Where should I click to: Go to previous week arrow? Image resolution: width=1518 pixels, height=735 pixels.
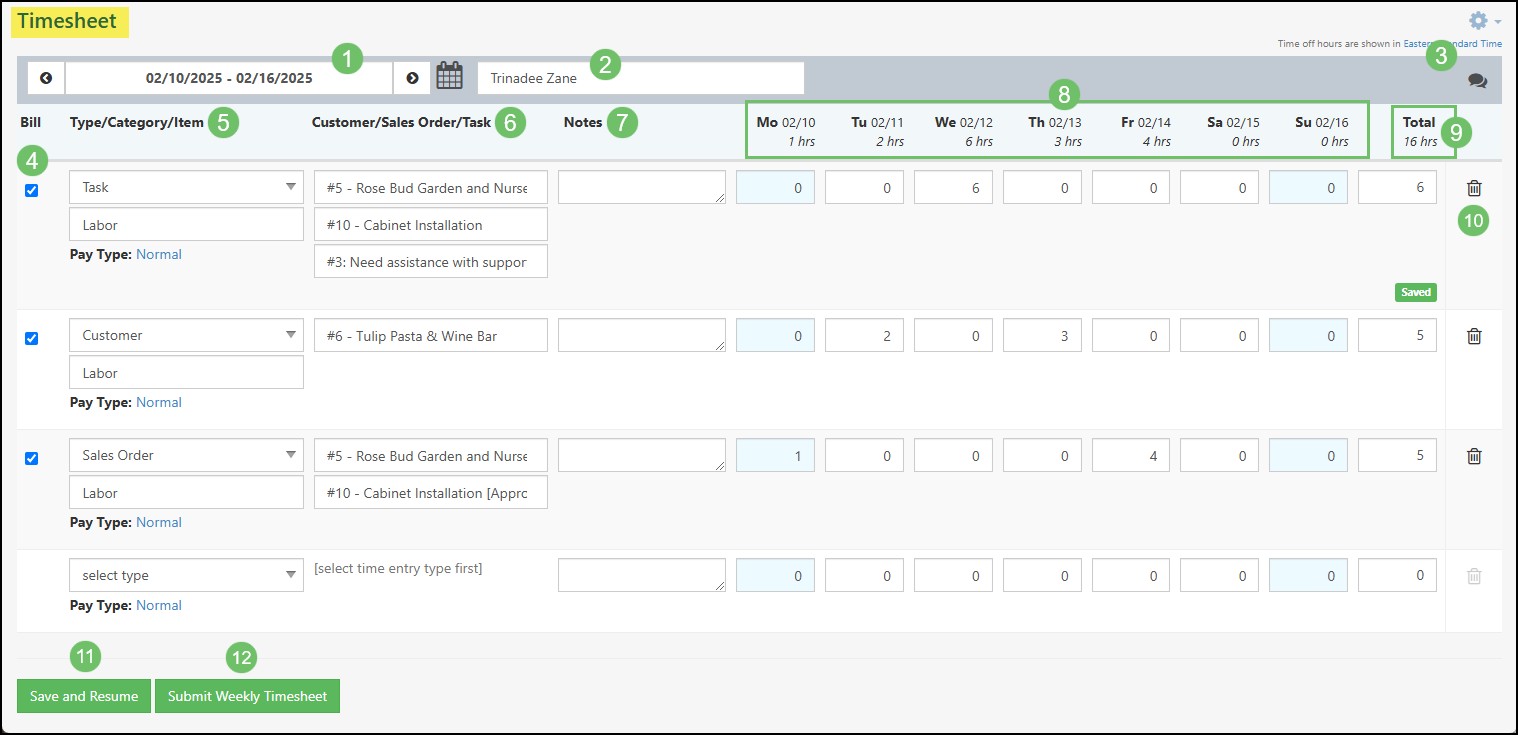(46, 78)
